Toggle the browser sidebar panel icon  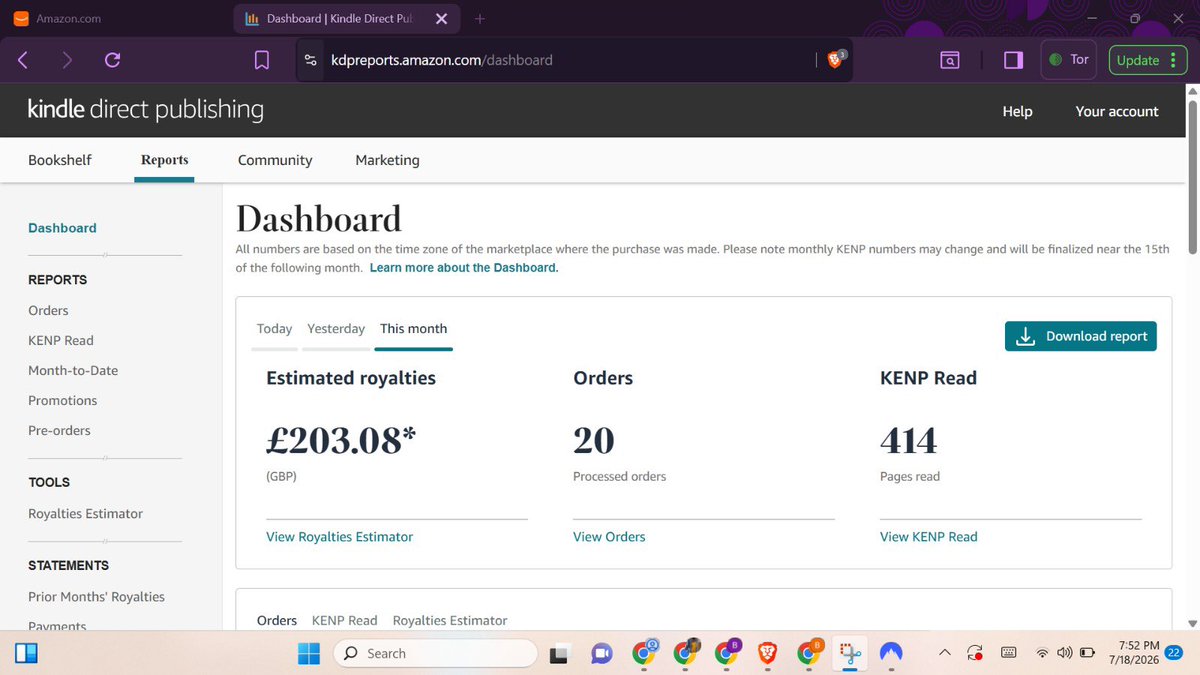(1013, 60)
